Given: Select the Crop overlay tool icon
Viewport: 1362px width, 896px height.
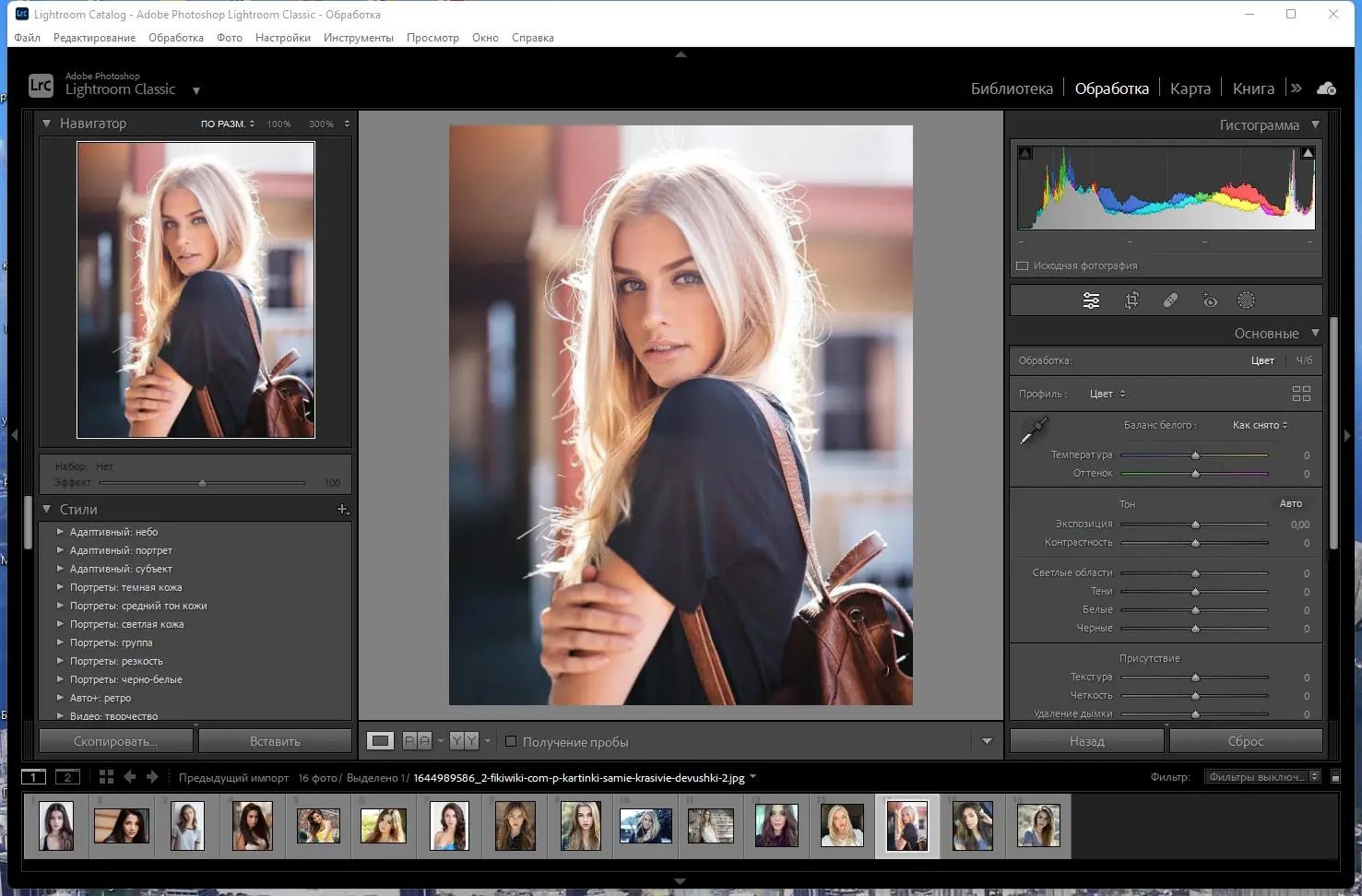Looking at the screenshot, I should coord(1131,301).
